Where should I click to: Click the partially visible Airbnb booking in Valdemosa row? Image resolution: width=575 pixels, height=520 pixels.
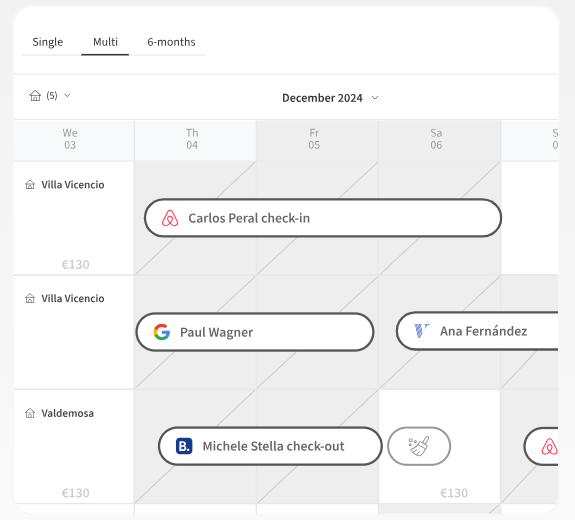tap(542, 446)
